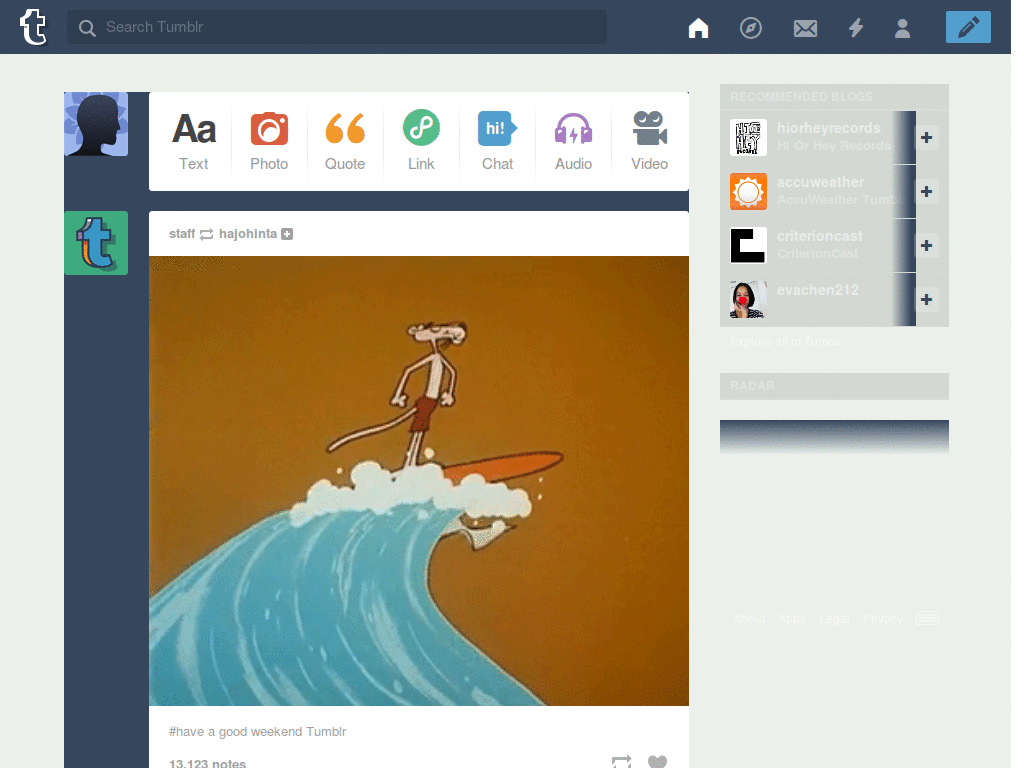Click the hiorheyrecords avatar
Viewport: 1024px width, 768px height.
[x=748, y=137]
